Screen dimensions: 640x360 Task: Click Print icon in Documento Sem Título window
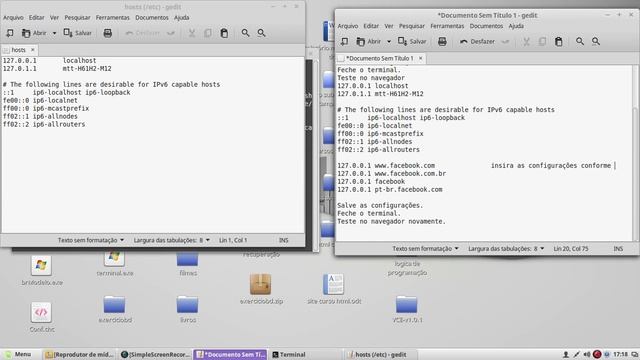(442, 41)
